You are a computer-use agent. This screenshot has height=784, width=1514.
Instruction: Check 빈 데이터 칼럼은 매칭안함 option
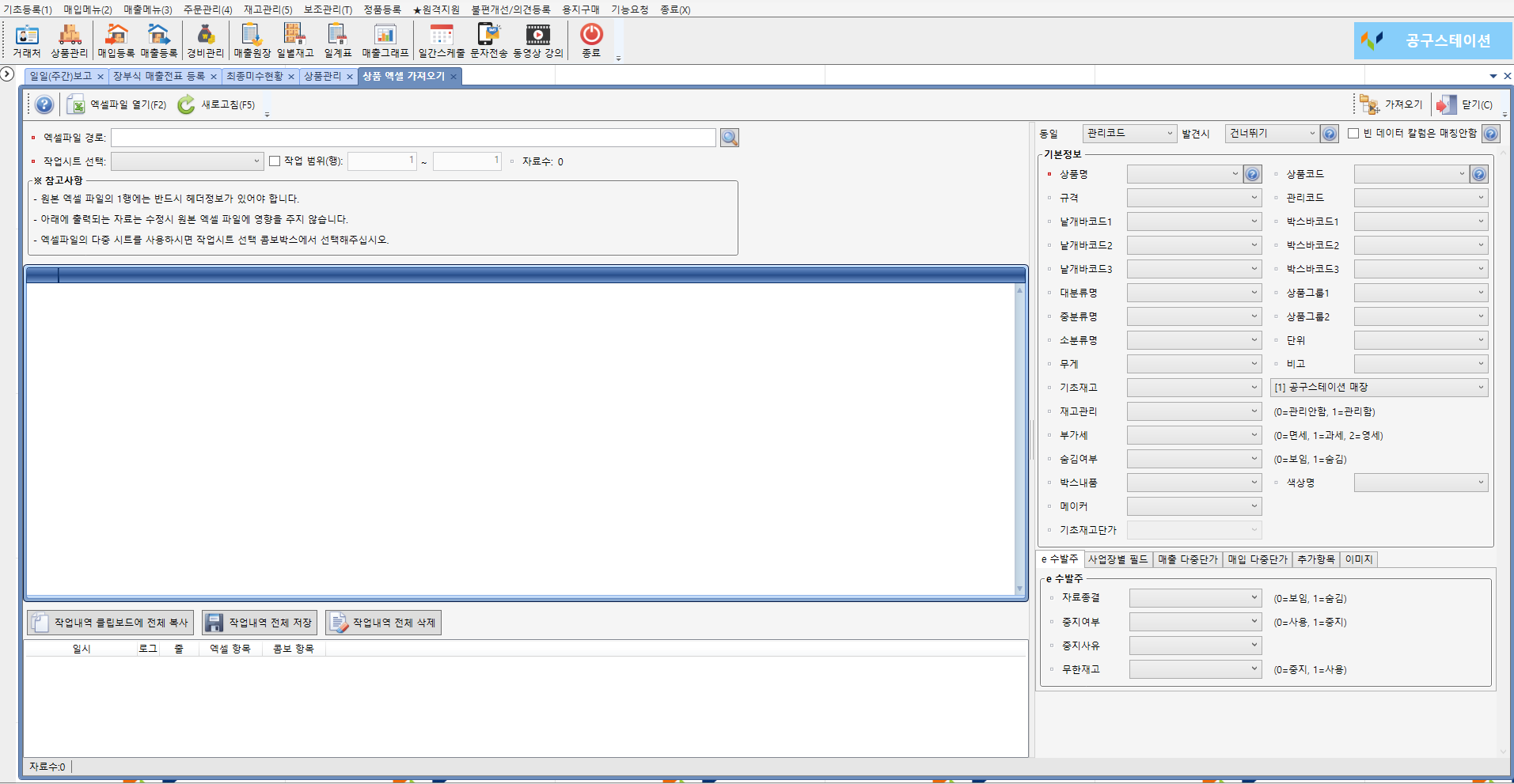1353,134
